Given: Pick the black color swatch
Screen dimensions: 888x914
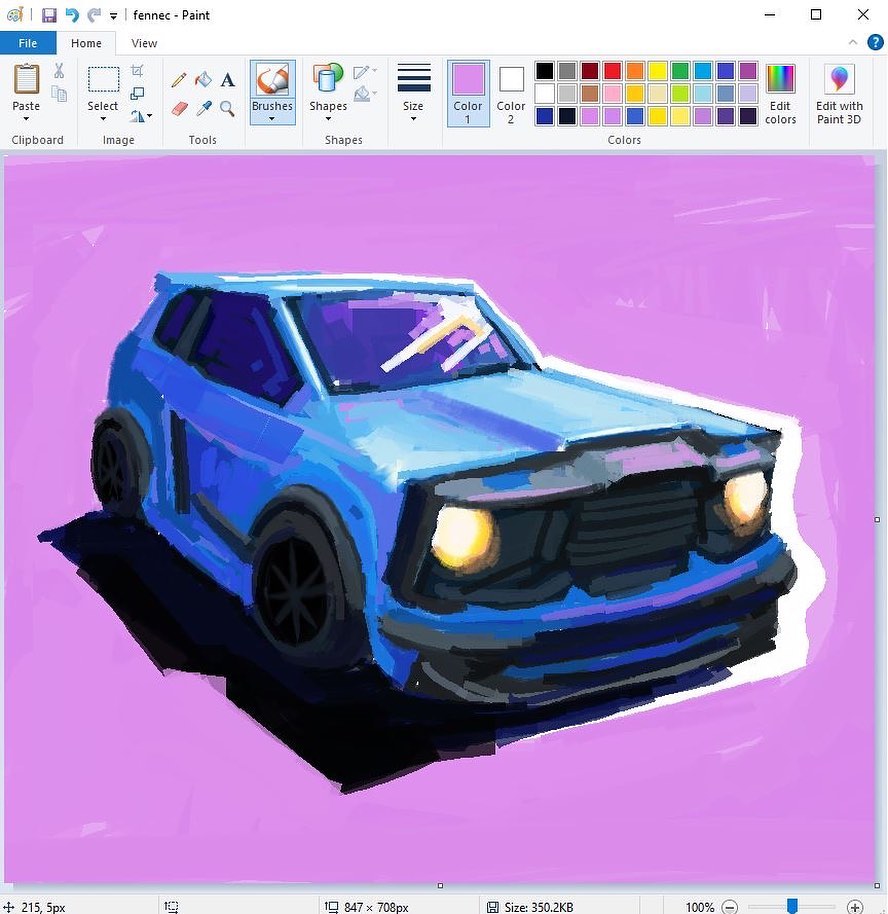Looking at the screenshot, I should pyautogui.click(x=545, y=71).
